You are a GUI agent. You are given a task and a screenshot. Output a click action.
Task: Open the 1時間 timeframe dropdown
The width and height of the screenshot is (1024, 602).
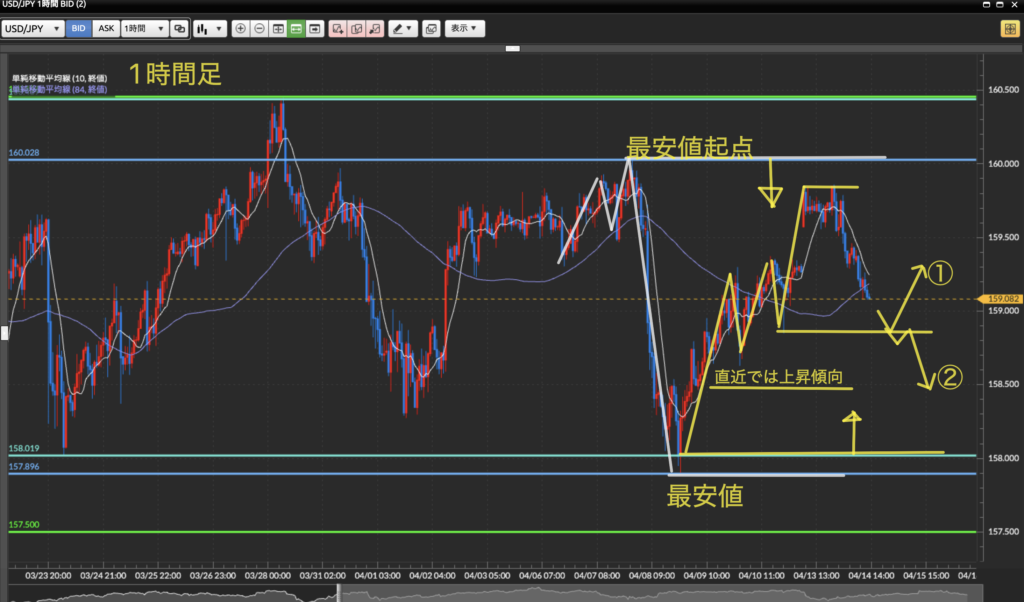pyautogui.click(x=144, y=29)
